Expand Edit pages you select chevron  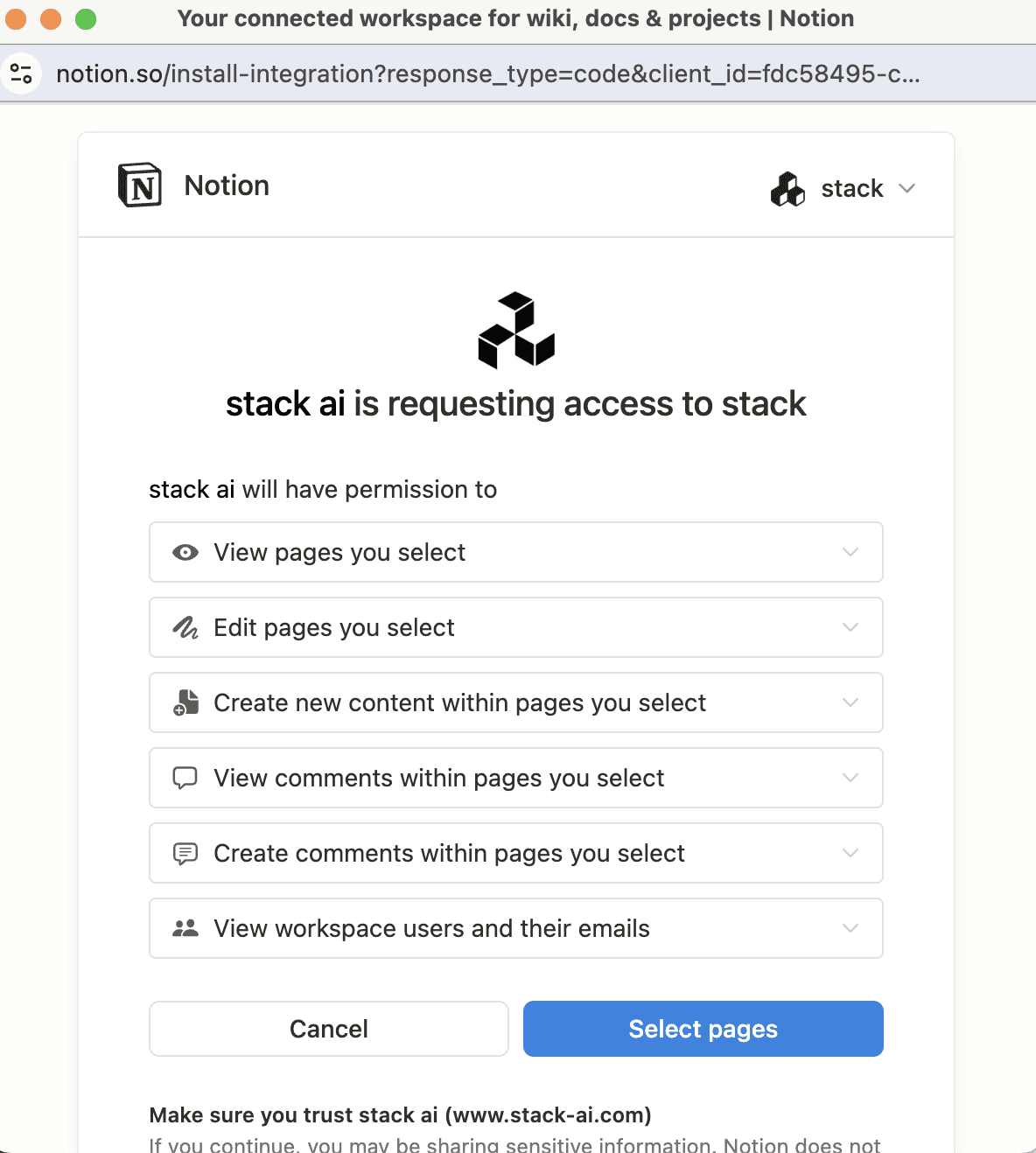850,627
